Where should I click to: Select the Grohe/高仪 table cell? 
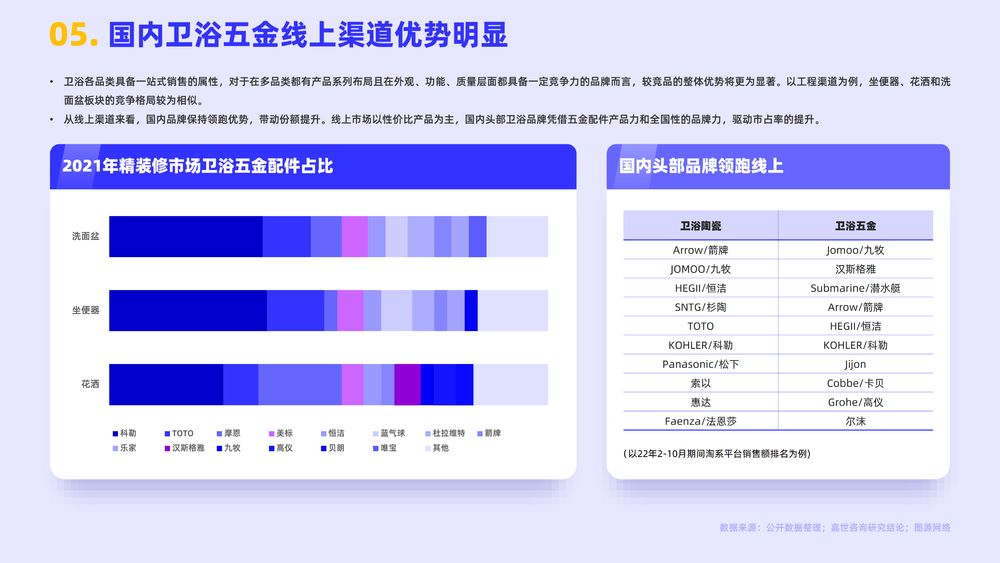coord(855,402)
